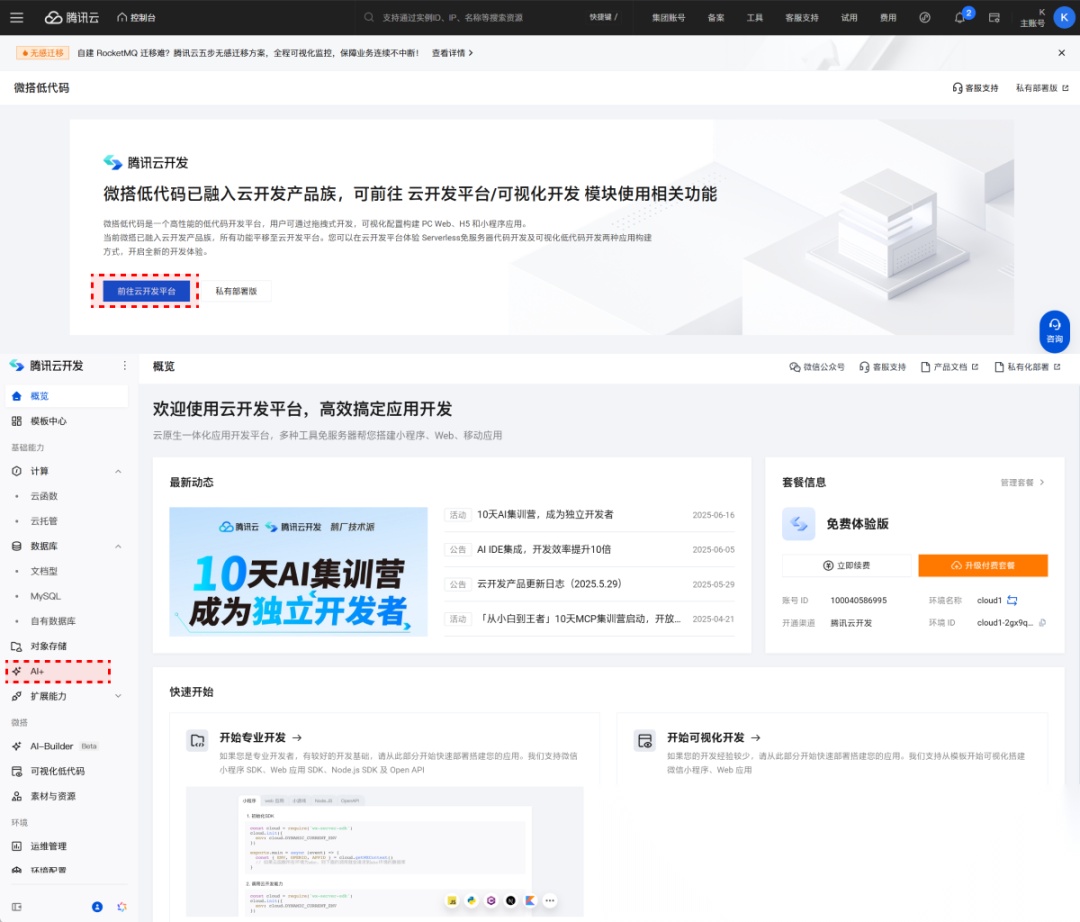Open the 10天AI集训营 banner image
The width and height of the screenshot is (1080, 922).
pyautogui.click(x=298, y=572)
